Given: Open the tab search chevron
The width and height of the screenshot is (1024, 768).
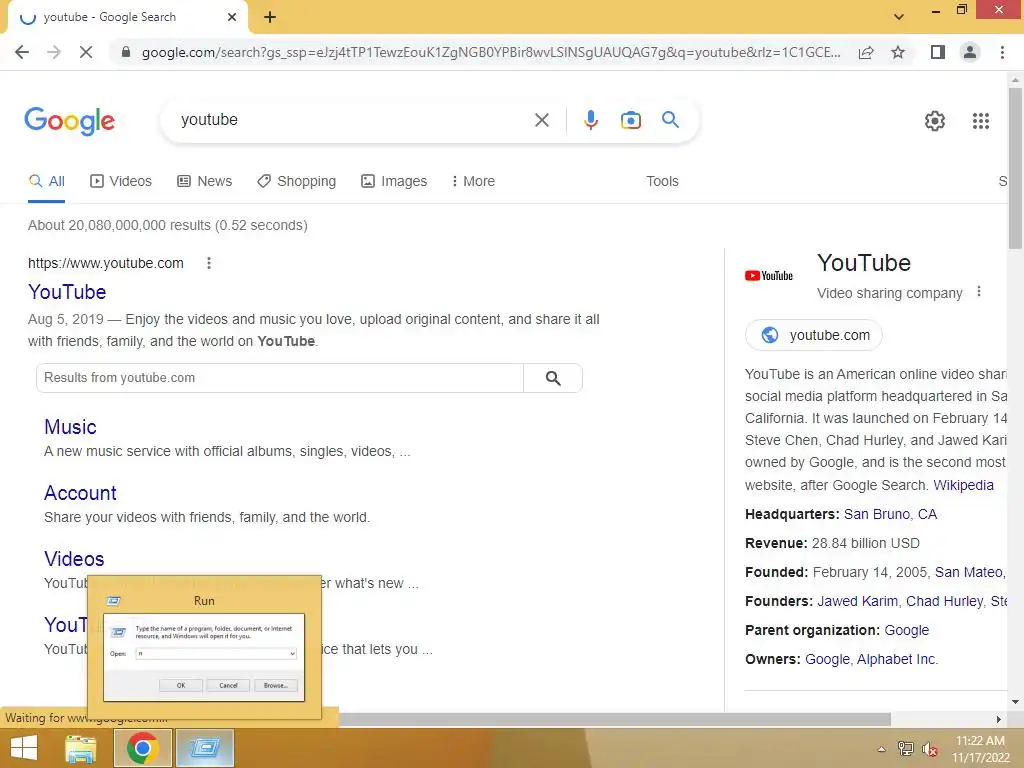Looking at the screenshot, I should pos(899,17).
